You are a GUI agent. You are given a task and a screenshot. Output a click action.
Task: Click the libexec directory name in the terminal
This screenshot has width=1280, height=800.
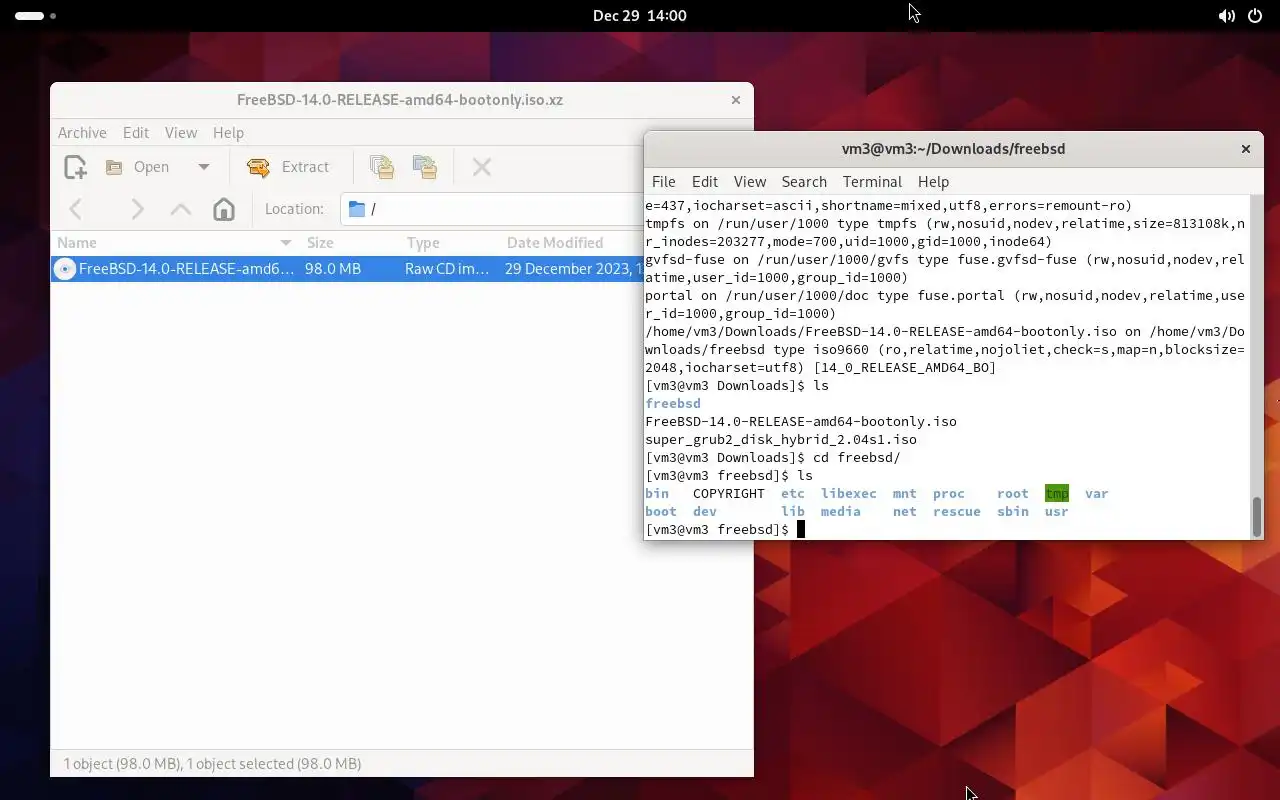pos(849,493)
